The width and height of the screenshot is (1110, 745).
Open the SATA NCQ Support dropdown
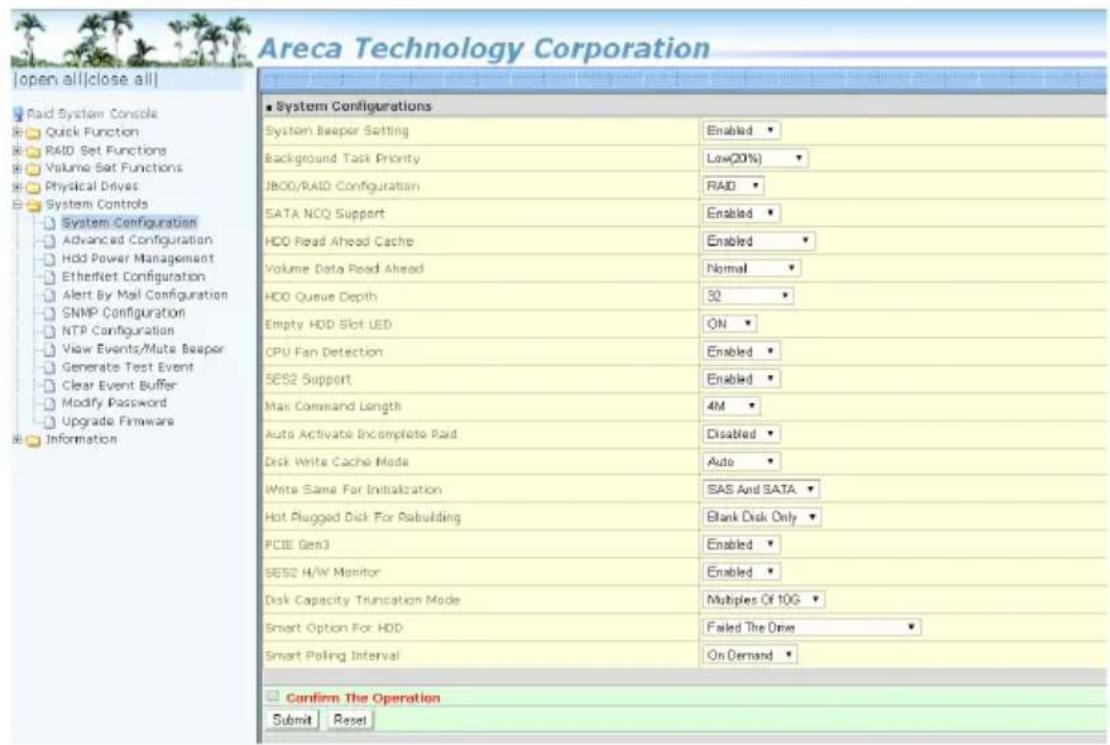740,213
